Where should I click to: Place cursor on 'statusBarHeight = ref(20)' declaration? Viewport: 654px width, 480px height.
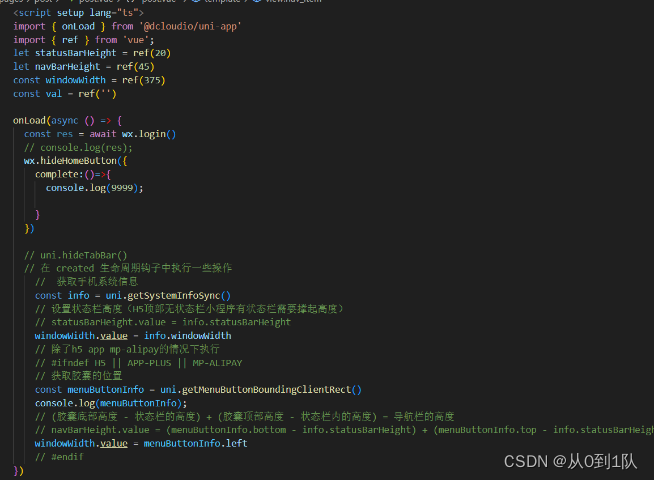tap(103, 53)
